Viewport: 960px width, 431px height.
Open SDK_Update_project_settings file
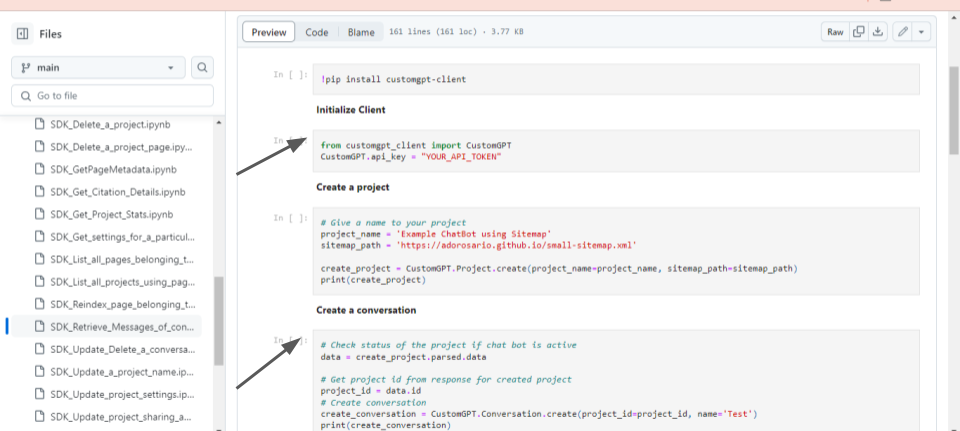[122, 394]
